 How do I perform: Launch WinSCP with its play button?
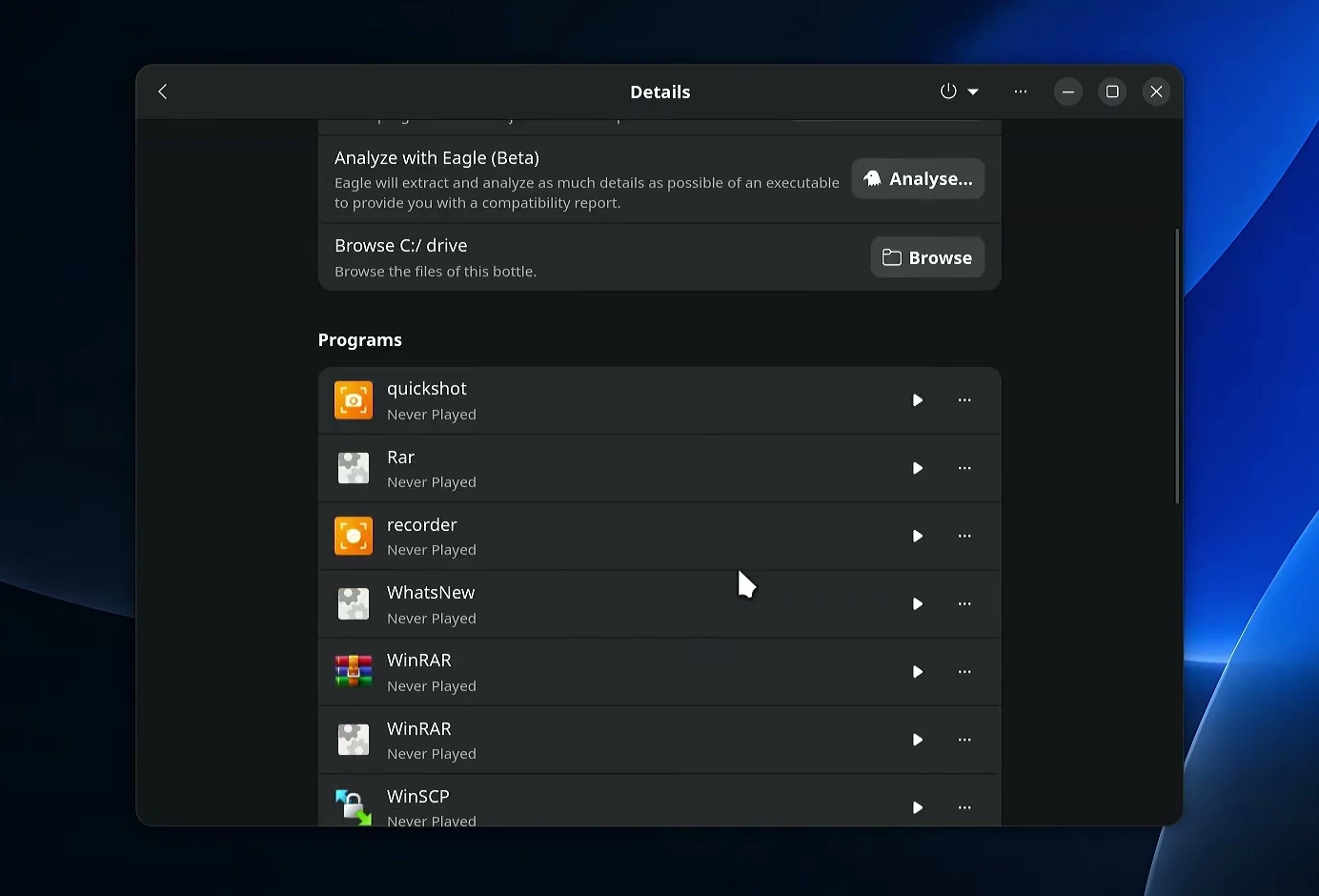(x=918, y=807)
